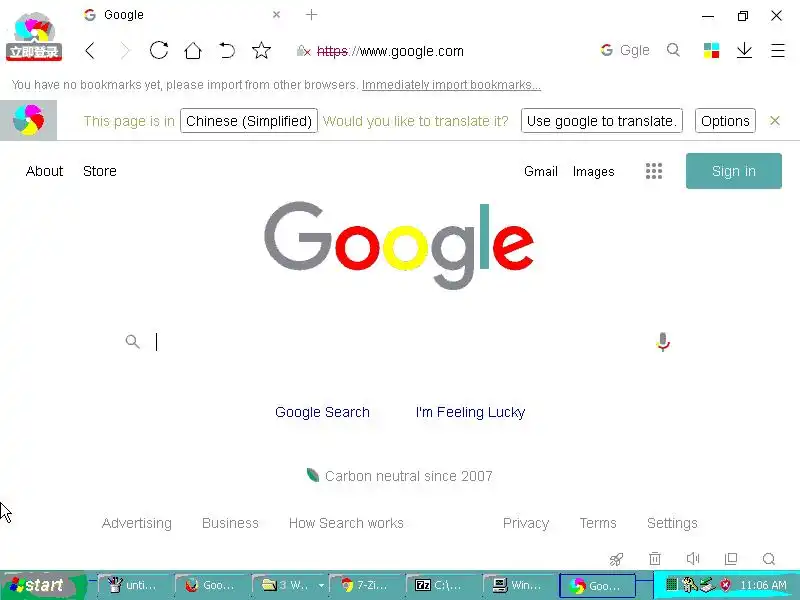
Task: Switch to the unti... paint taskbar window
Action: [133, 585]
